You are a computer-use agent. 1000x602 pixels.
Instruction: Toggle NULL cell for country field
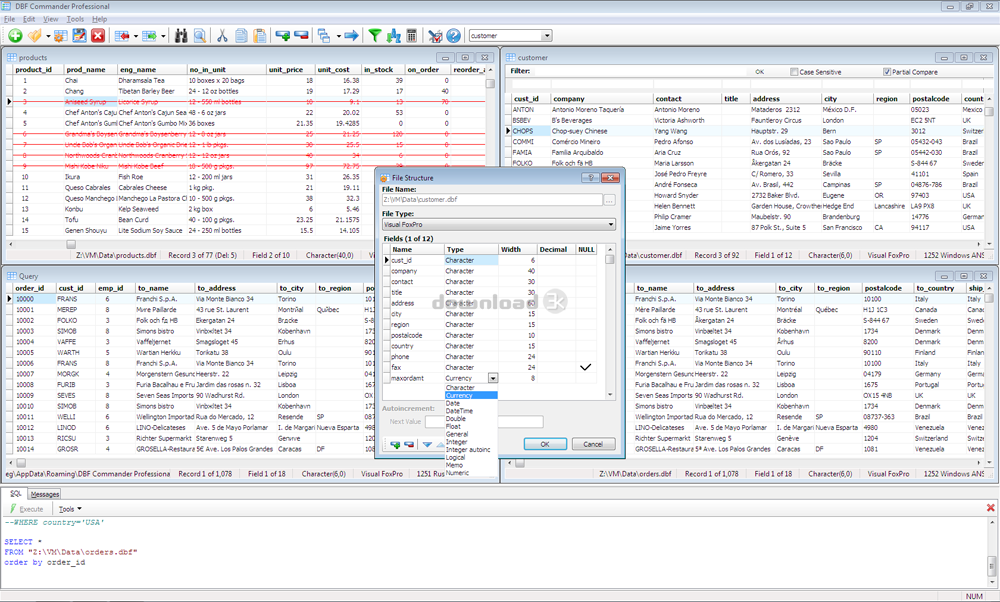[x=585, y=346]
